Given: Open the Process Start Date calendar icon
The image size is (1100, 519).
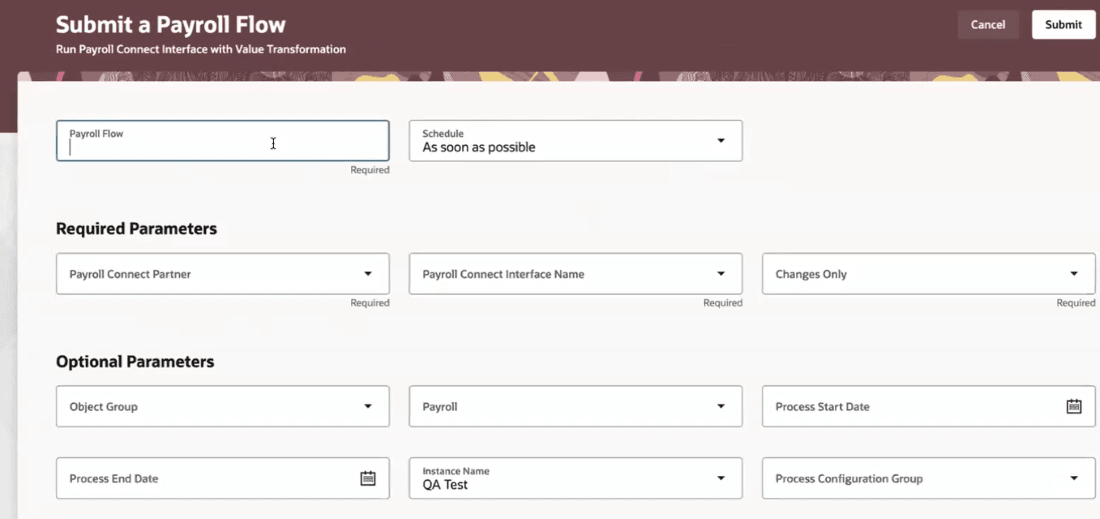Looking at the screenshot, I should tap(1073, 406).
